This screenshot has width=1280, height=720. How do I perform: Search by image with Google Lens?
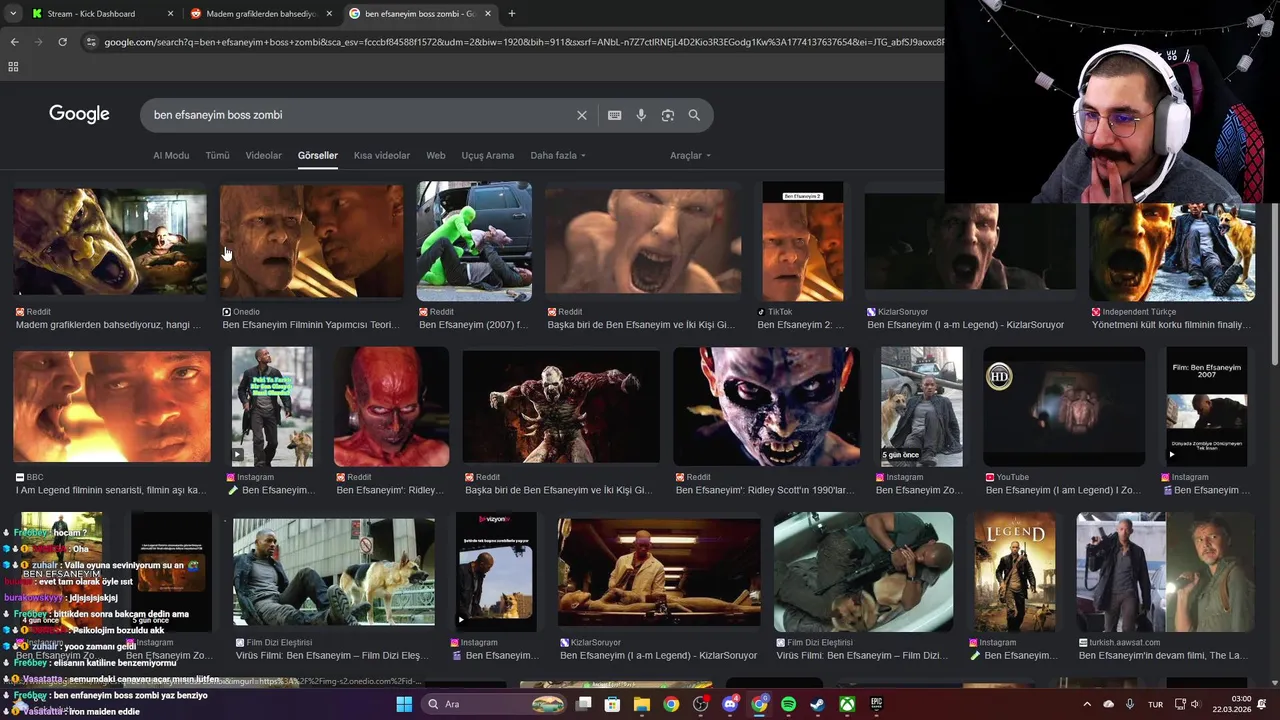(x=668, y=115)
